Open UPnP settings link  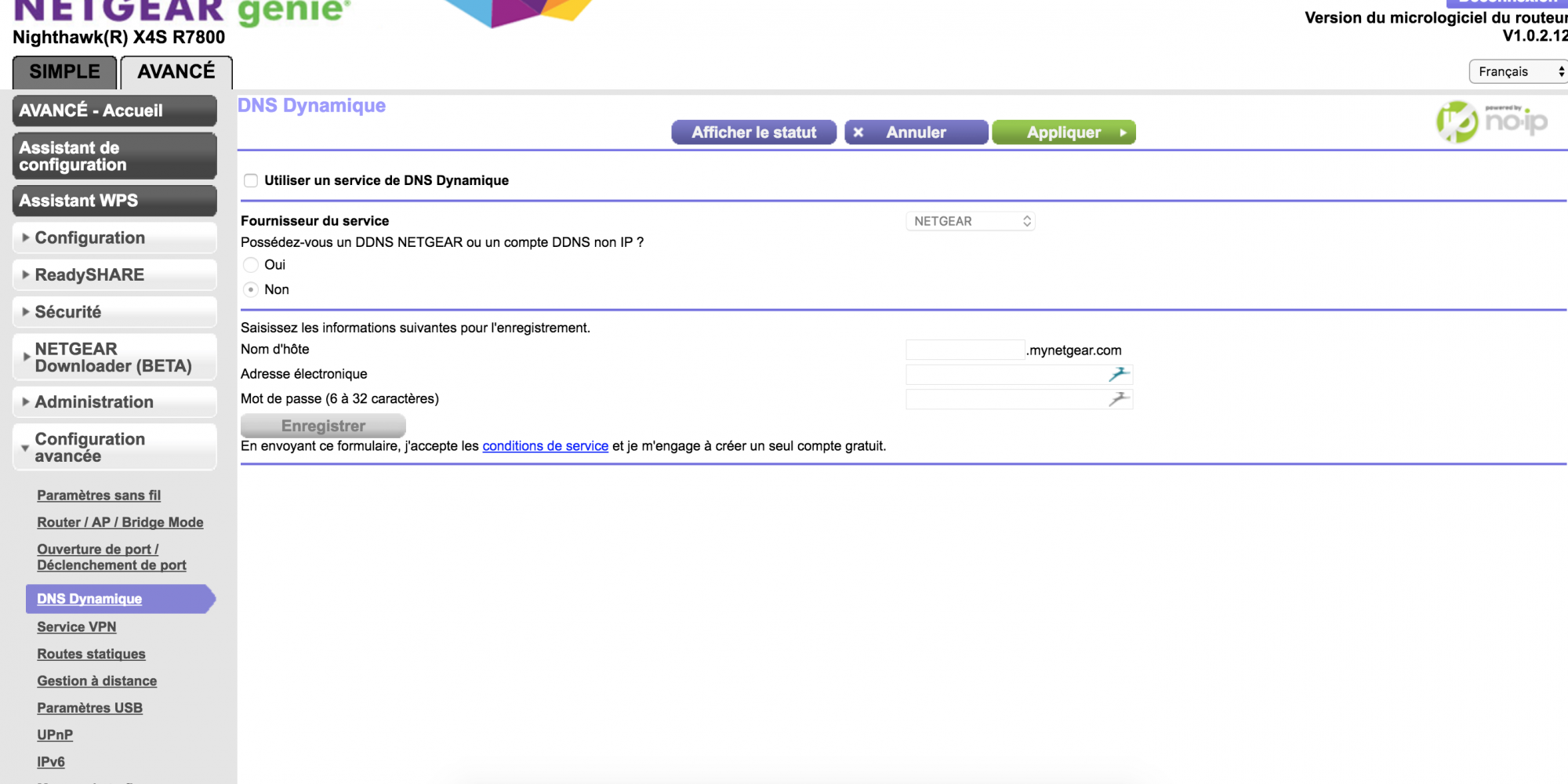pyautogui.click(x=55, y=735)
